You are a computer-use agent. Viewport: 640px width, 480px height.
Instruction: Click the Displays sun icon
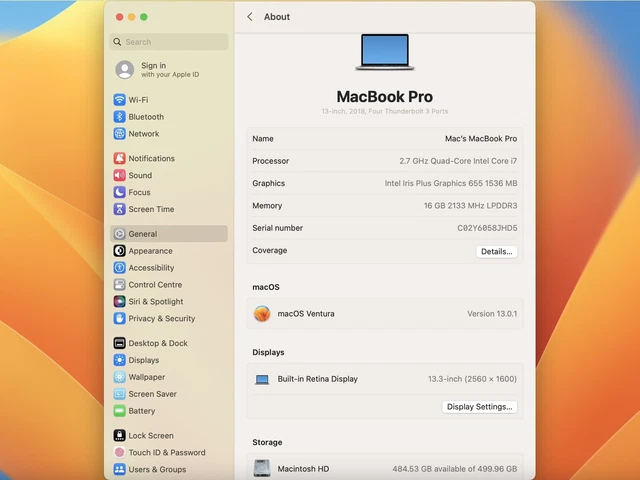point(119,360)
